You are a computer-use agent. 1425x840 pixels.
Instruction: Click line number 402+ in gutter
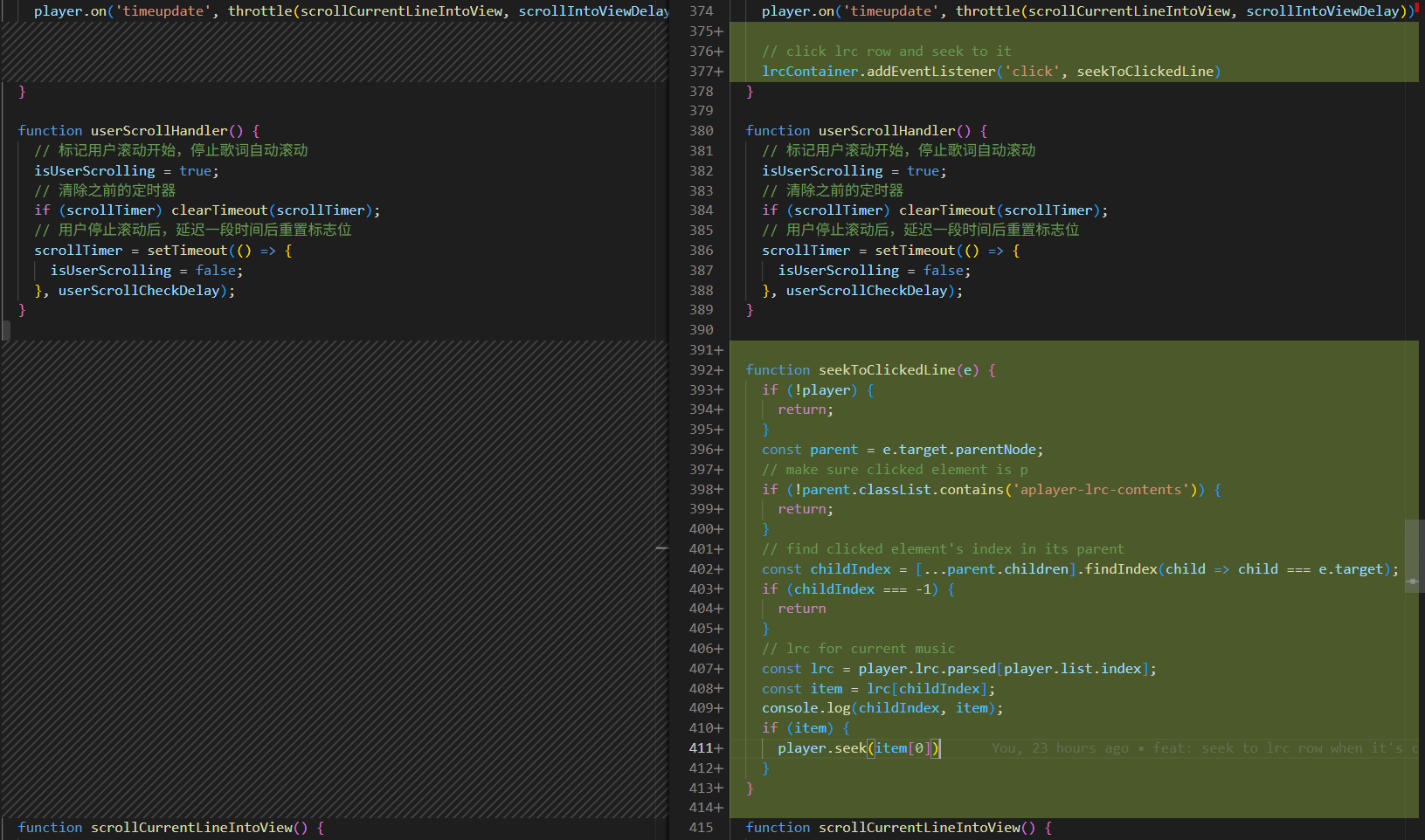(x=706, y=569)
